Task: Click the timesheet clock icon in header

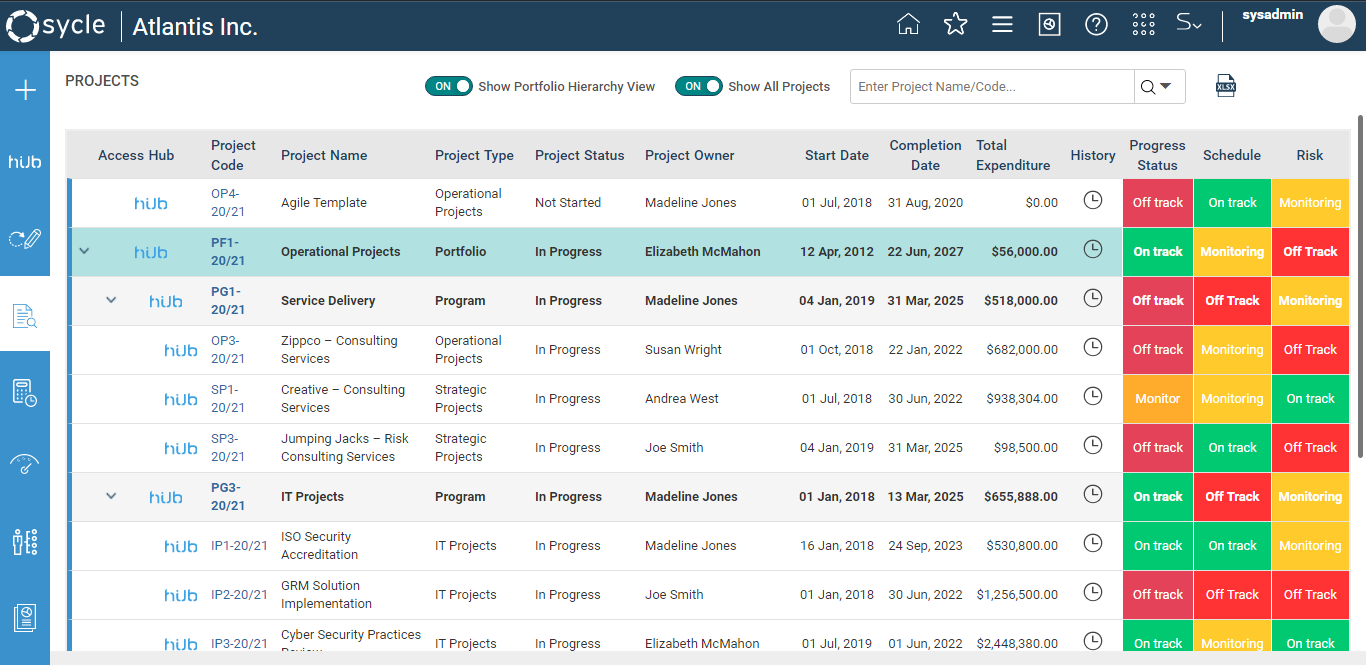Action: 1049,25
